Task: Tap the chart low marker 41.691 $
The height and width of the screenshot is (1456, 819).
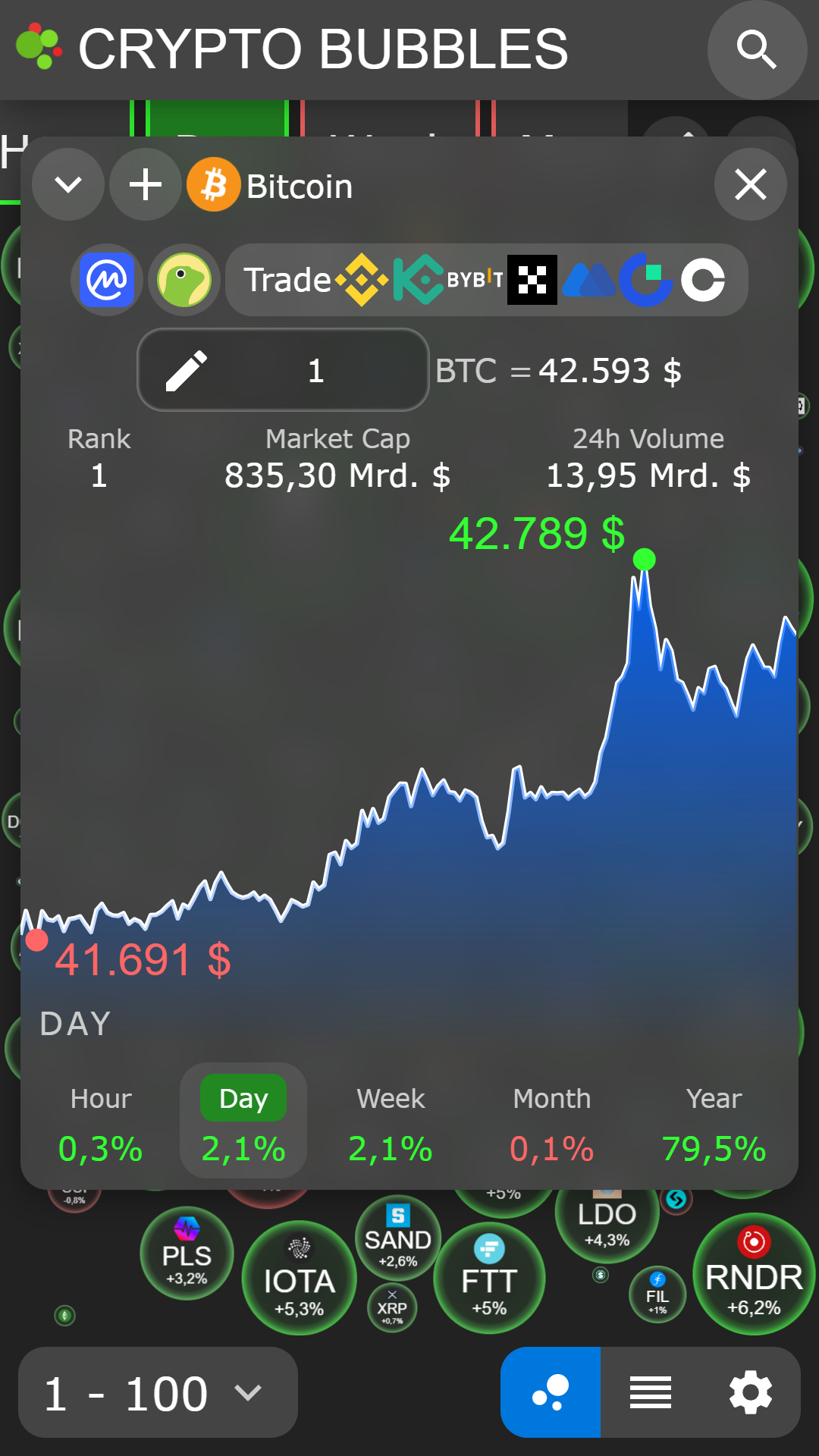Action: pos(36,940)
